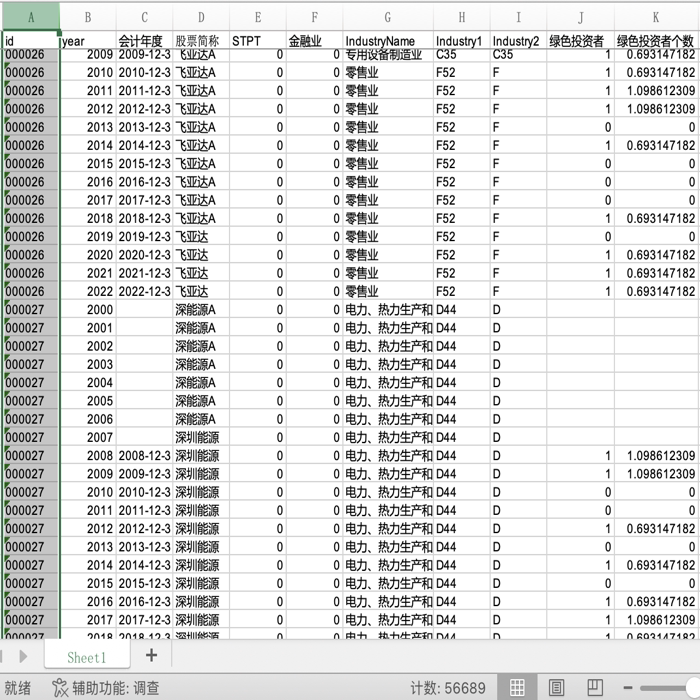
Task: Click the 'Industry2' header cell
Action: [518, 41]
